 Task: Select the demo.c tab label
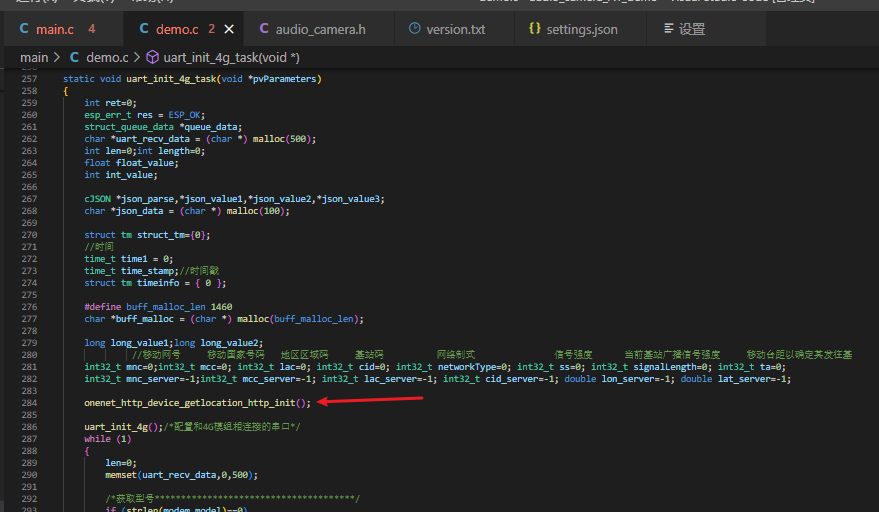coord(177,29)
